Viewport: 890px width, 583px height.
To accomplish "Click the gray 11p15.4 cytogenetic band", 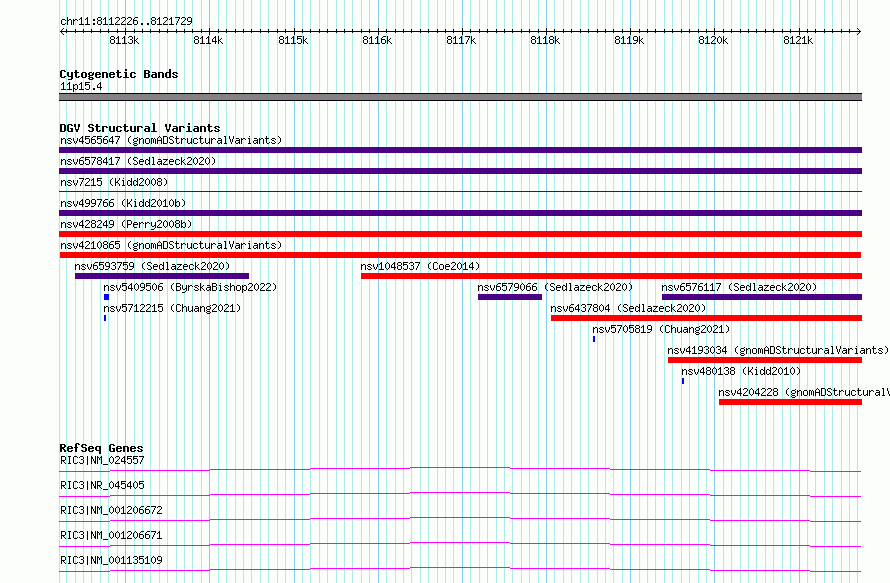I will tap(460, 97).
